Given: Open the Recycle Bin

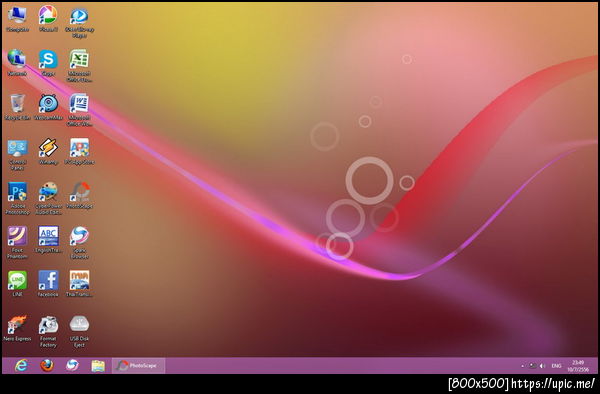Looking at the screenshot, I should pyautogui.click(x=17, y=107).
